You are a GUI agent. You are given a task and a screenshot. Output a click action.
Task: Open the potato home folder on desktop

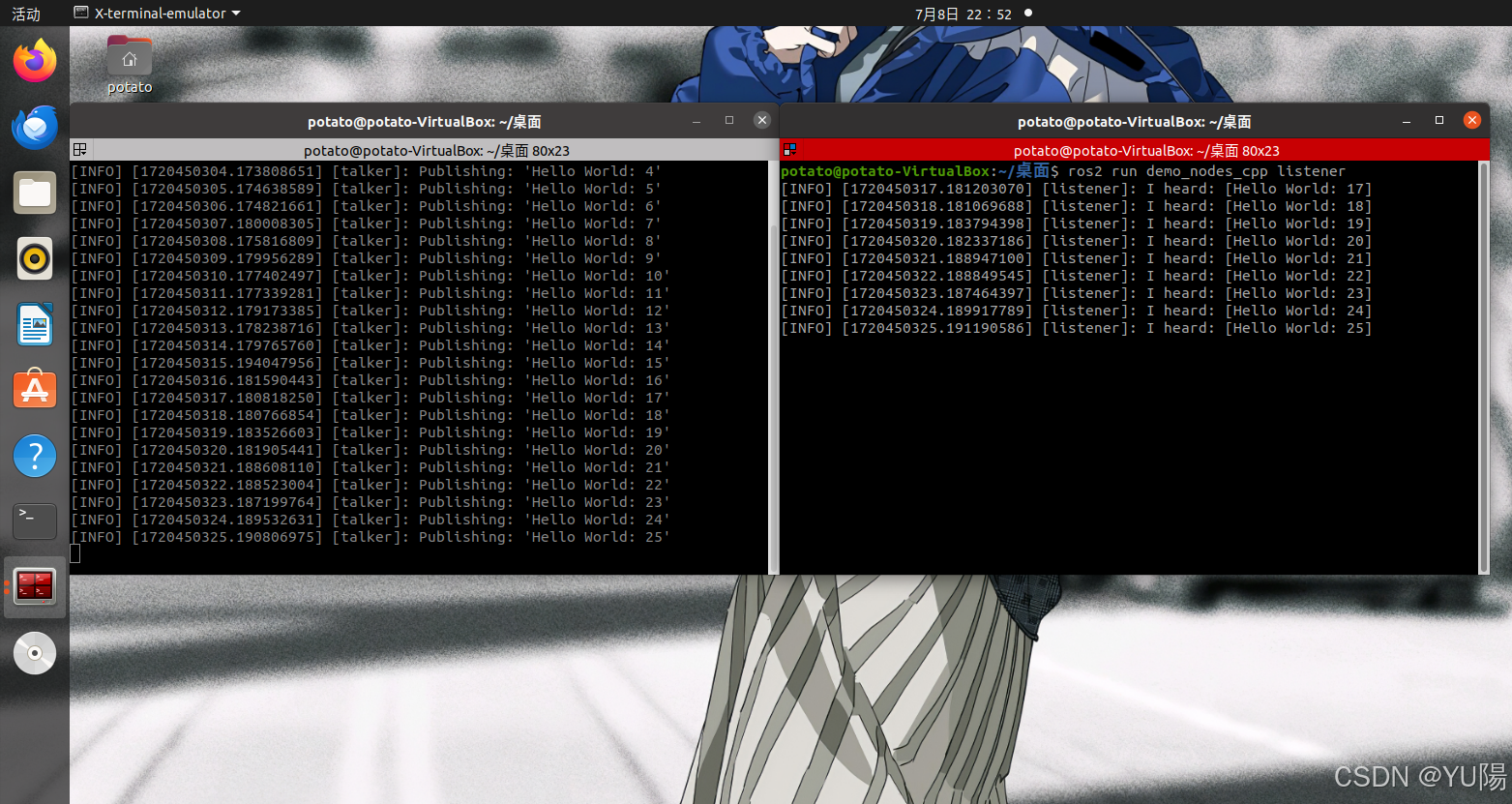(x=130, y=65)
